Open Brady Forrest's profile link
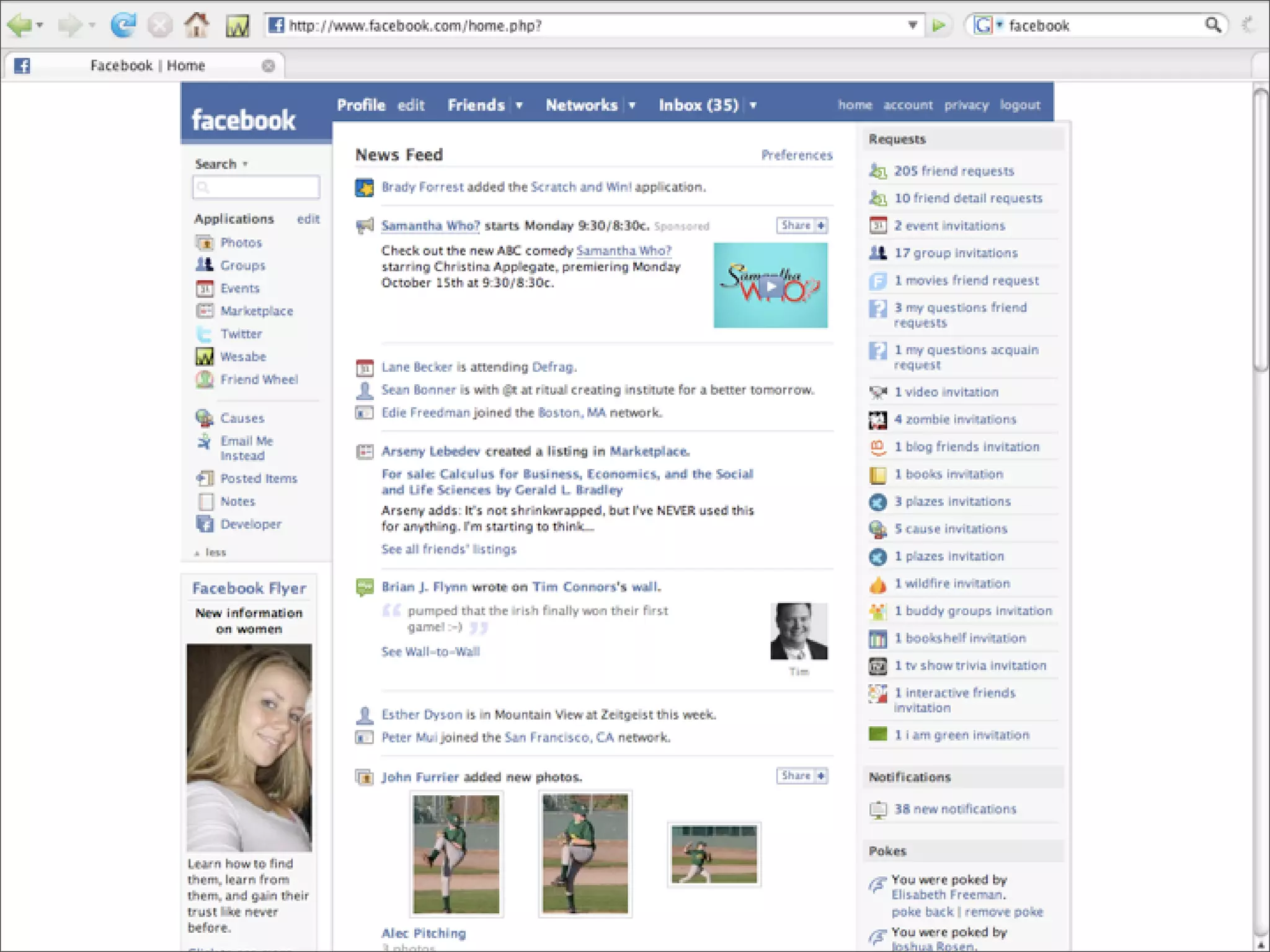 (422, 187)
